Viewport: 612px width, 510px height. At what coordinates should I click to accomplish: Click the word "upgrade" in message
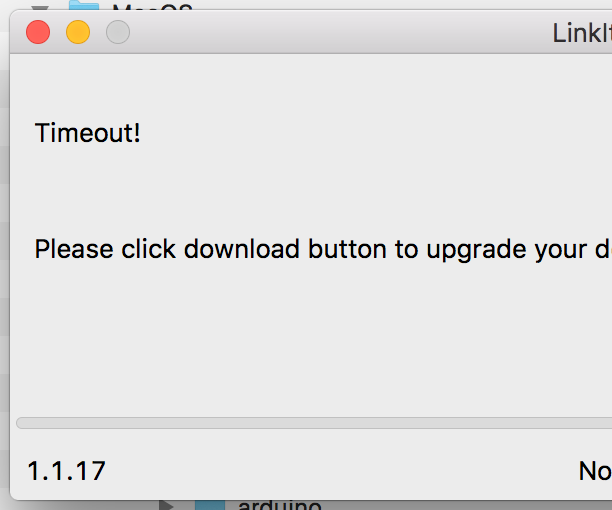473,249
